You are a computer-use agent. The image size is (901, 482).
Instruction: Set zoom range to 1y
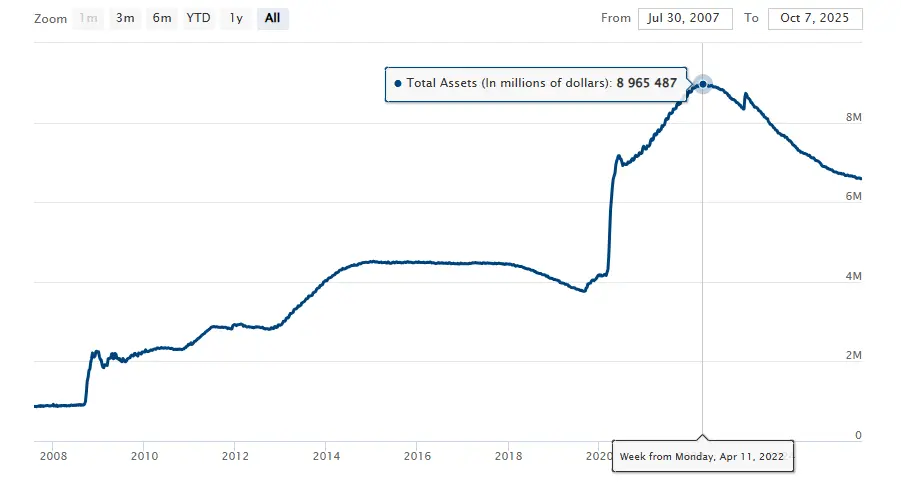pos(236,18)
